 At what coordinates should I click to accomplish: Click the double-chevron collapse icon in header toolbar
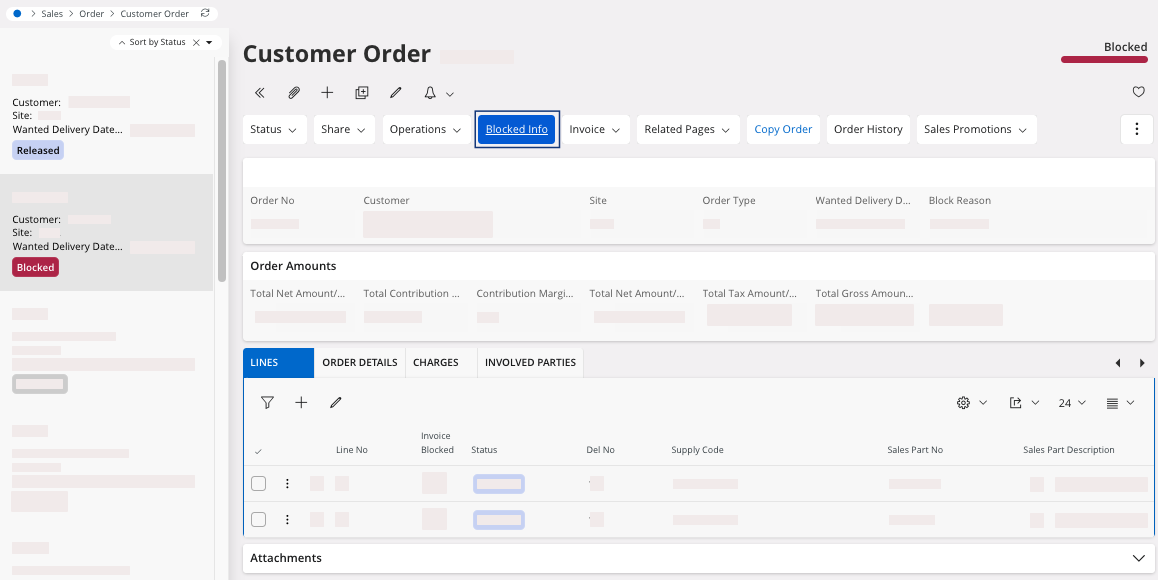pos(260,93)
